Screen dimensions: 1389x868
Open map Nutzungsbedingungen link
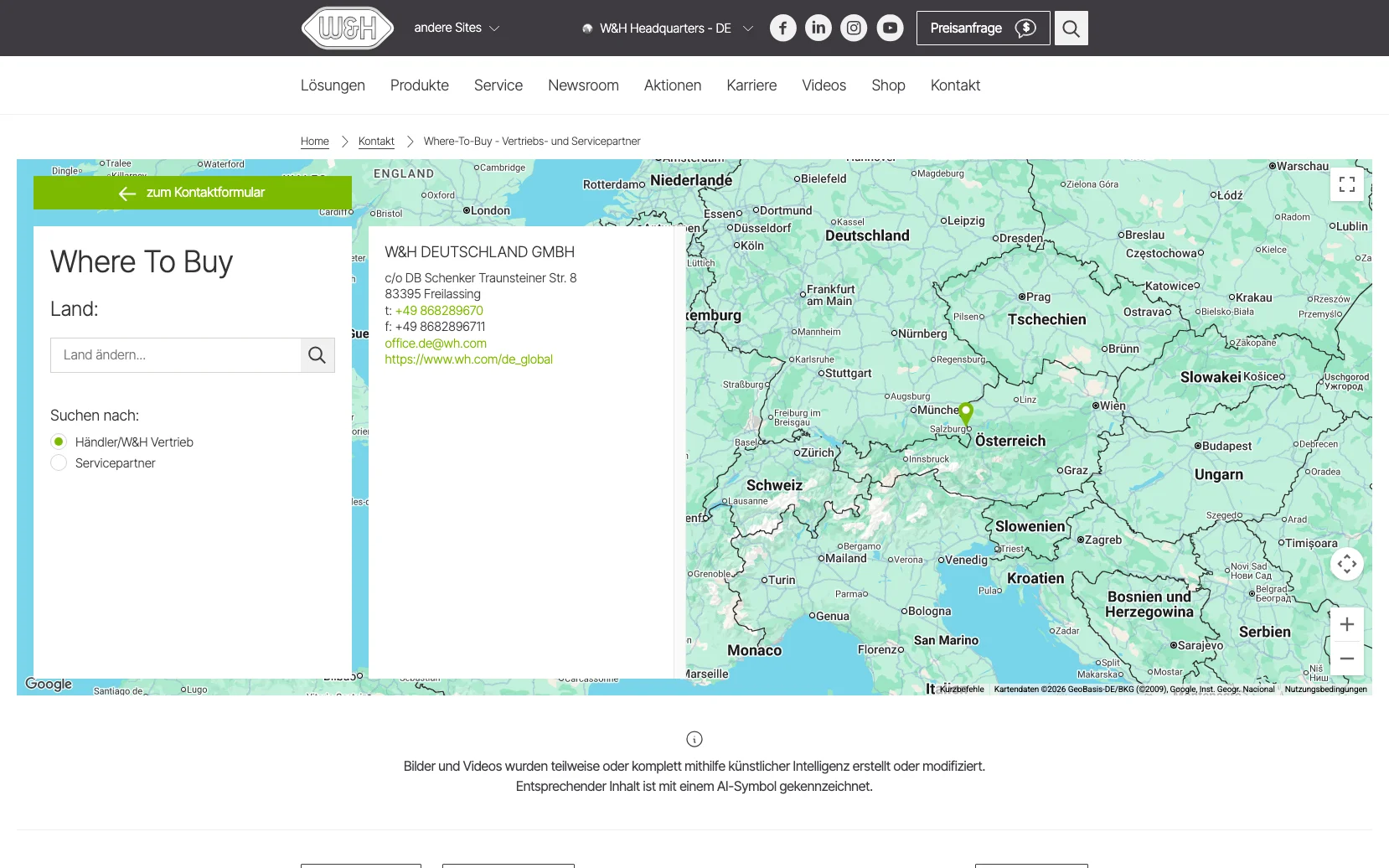point(1326,690)
